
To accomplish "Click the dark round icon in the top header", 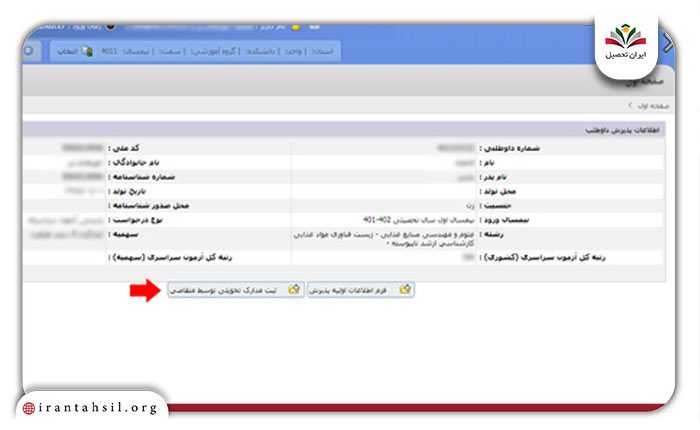I will (x=111, y=26).
